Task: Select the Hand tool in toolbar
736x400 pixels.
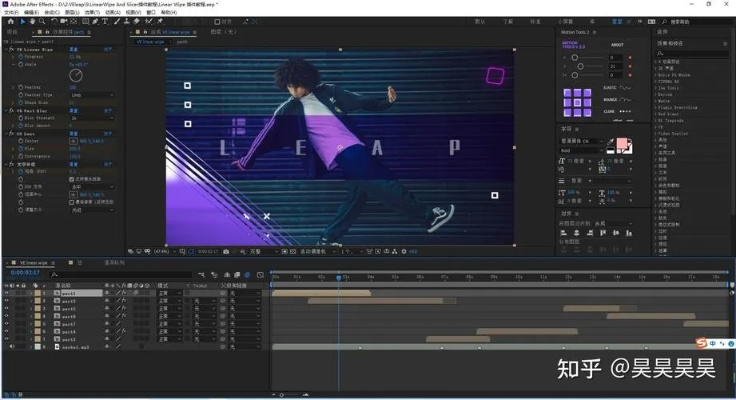Action: click(34, 21)
